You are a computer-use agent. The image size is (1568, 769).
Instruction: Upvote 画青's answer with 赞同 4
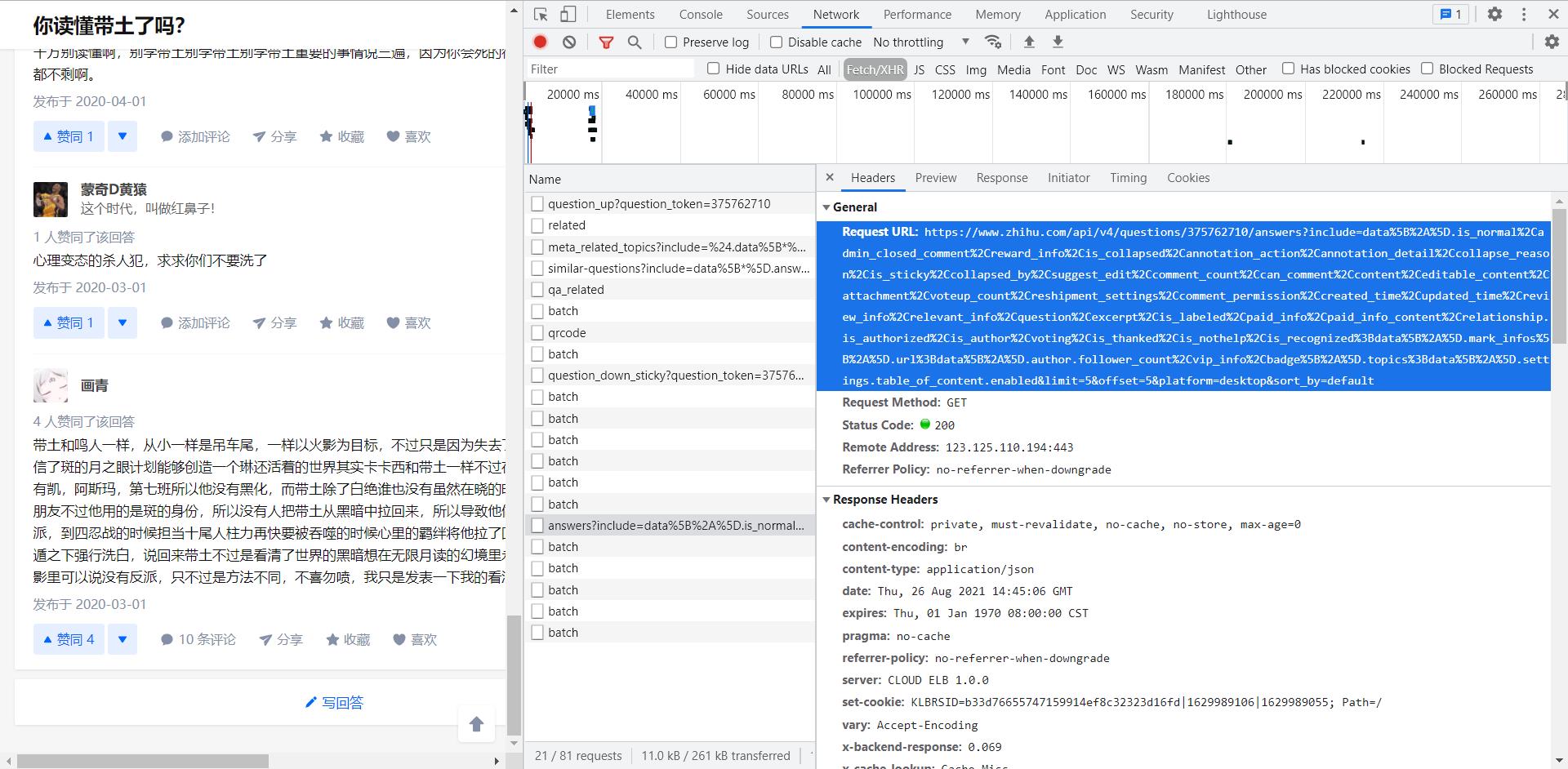pyautogui.click(x=69, y=639)
